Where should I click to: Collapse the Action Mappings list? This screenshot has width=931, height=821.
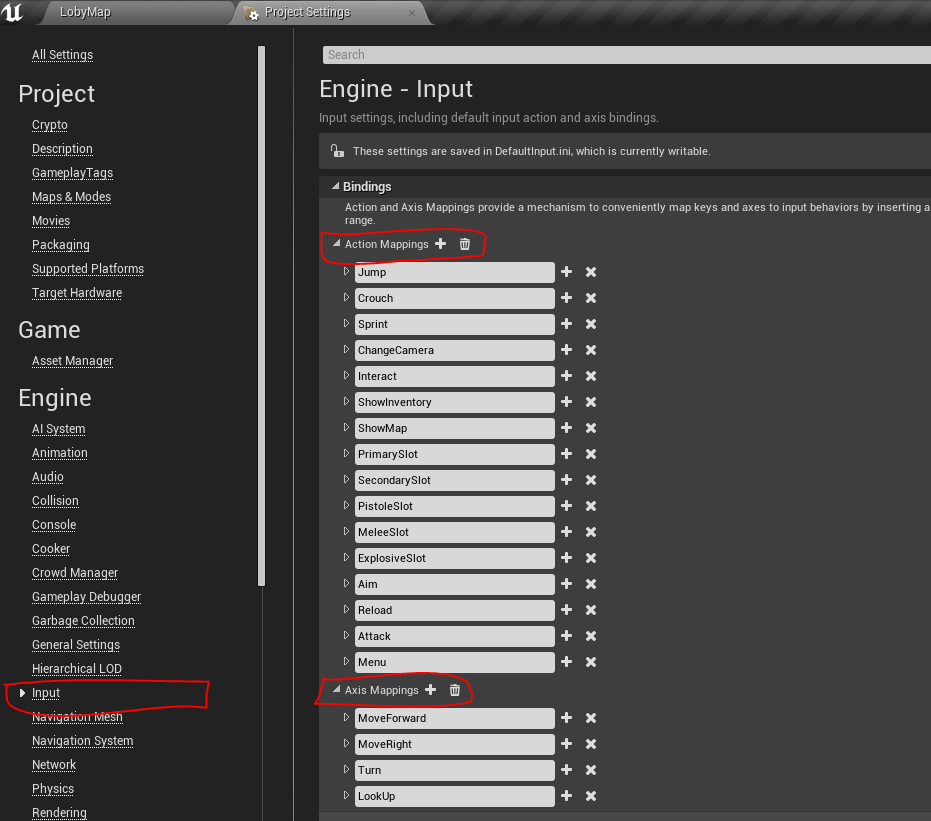coord(337,243)
